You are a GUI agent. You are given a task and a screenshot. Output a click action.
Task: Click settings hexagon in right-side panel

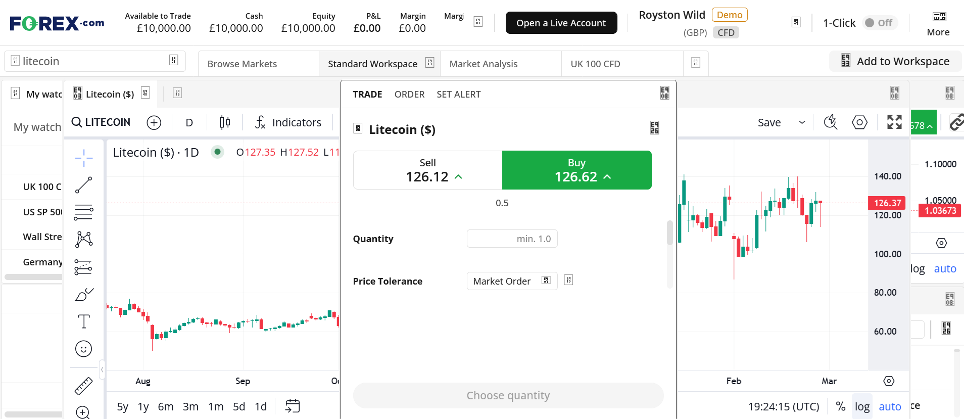941,243
